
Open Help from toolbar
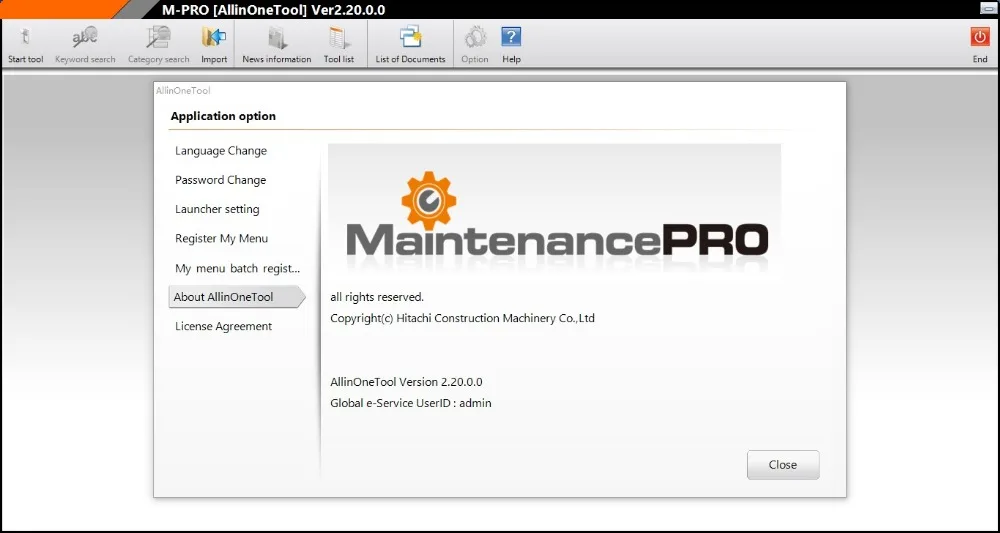(511, 38)
